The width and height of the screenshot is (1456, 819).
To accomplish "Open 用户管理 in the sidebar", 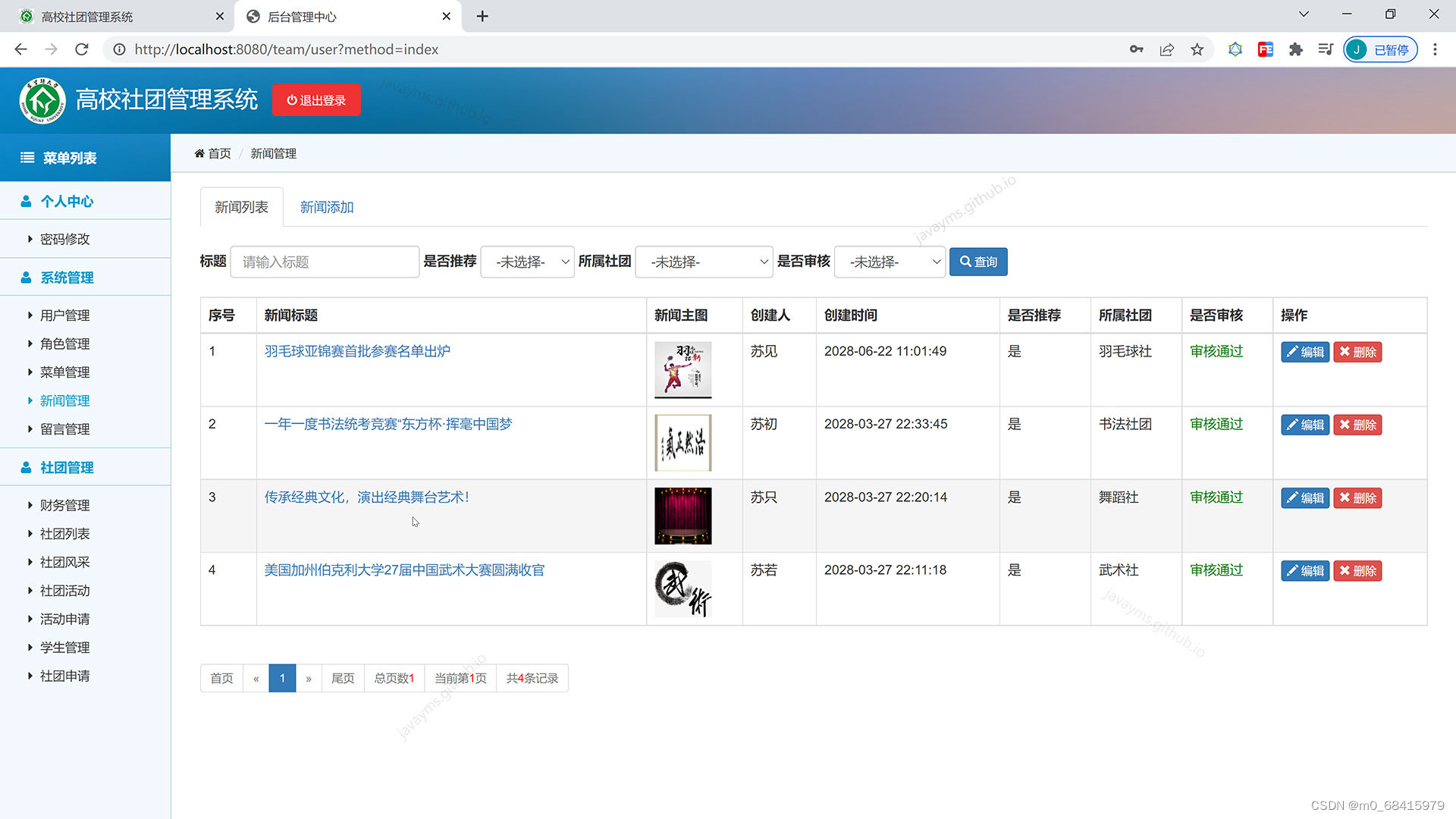I will pos(64,315).
